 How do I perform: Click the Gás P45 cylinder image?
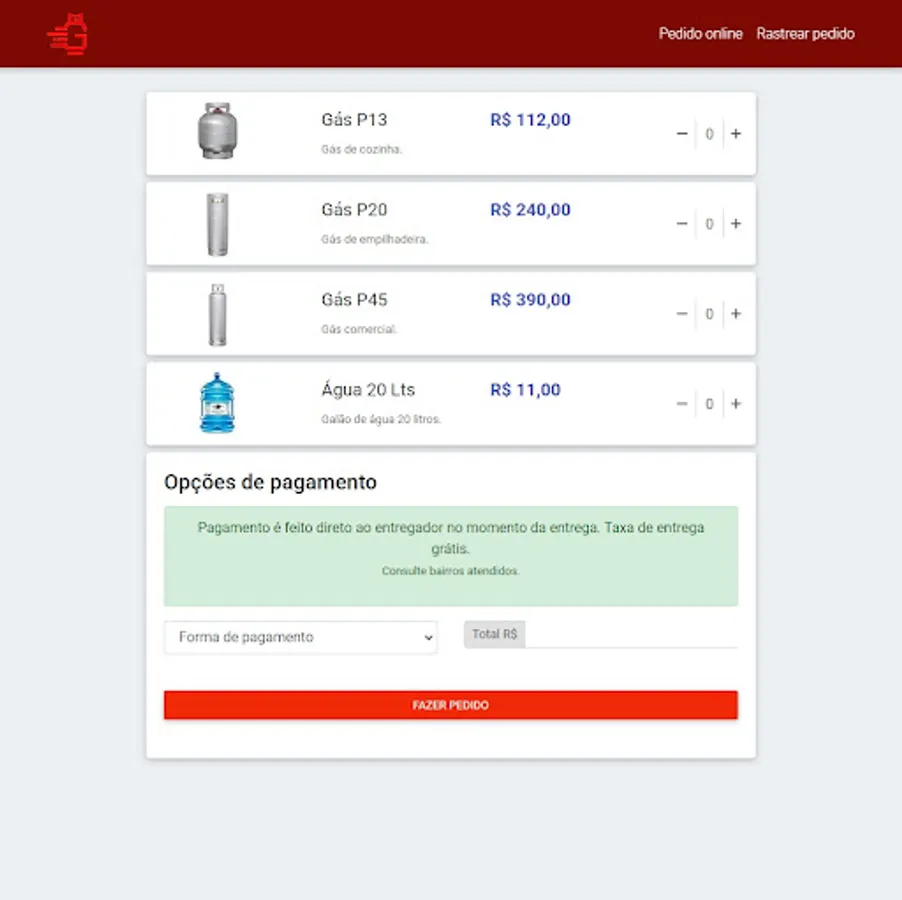(217, 315)
